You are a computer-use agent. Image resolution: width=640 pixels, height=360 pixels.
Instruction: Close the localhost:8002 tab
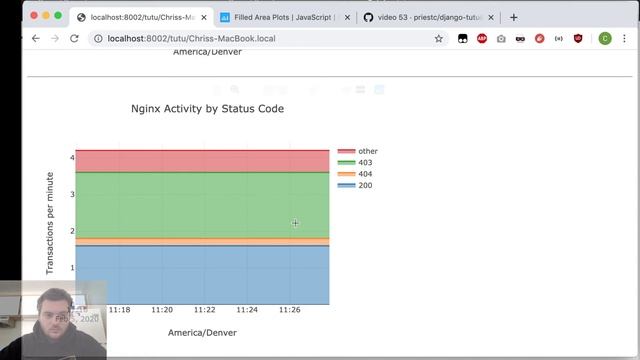point(204,18)
